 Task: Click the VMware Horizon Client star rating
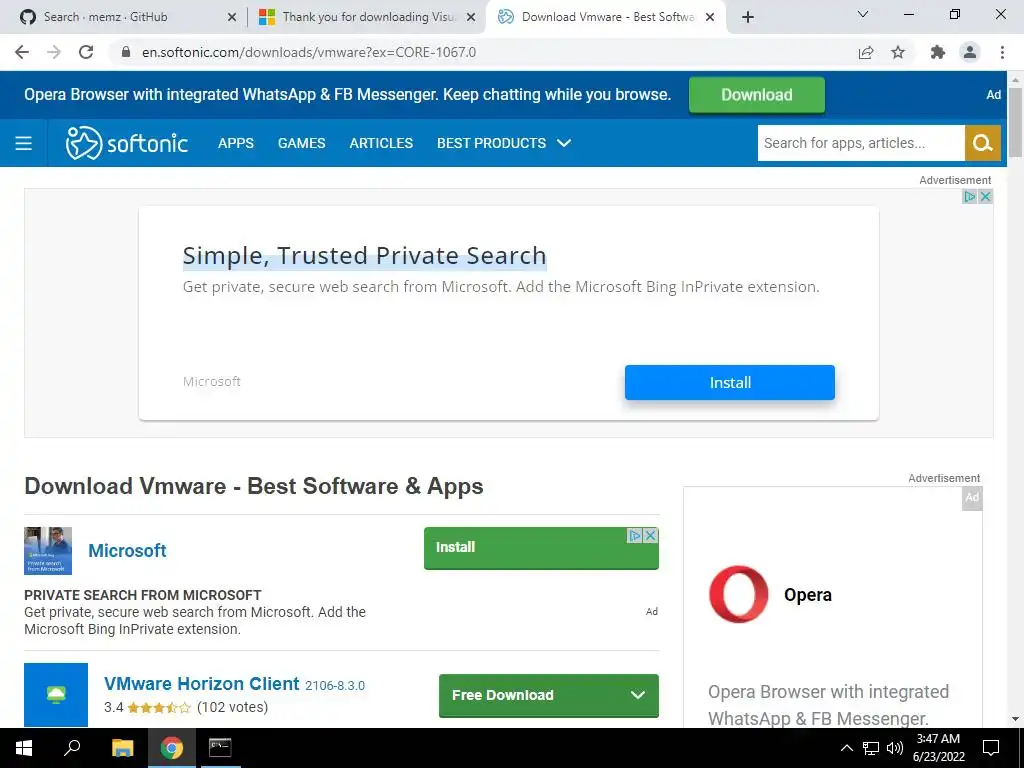tap(159, 707)
